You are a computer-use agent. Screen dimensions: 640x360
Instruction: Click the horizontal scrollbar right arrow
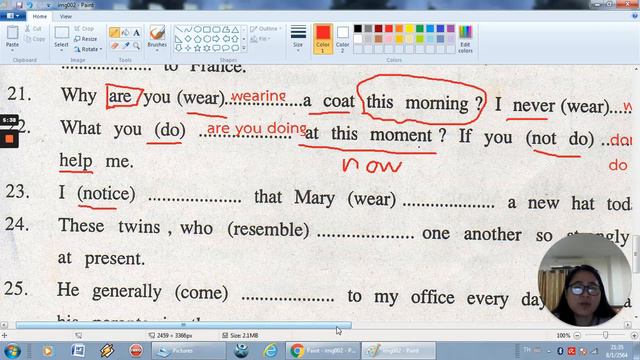pos(628,325)
